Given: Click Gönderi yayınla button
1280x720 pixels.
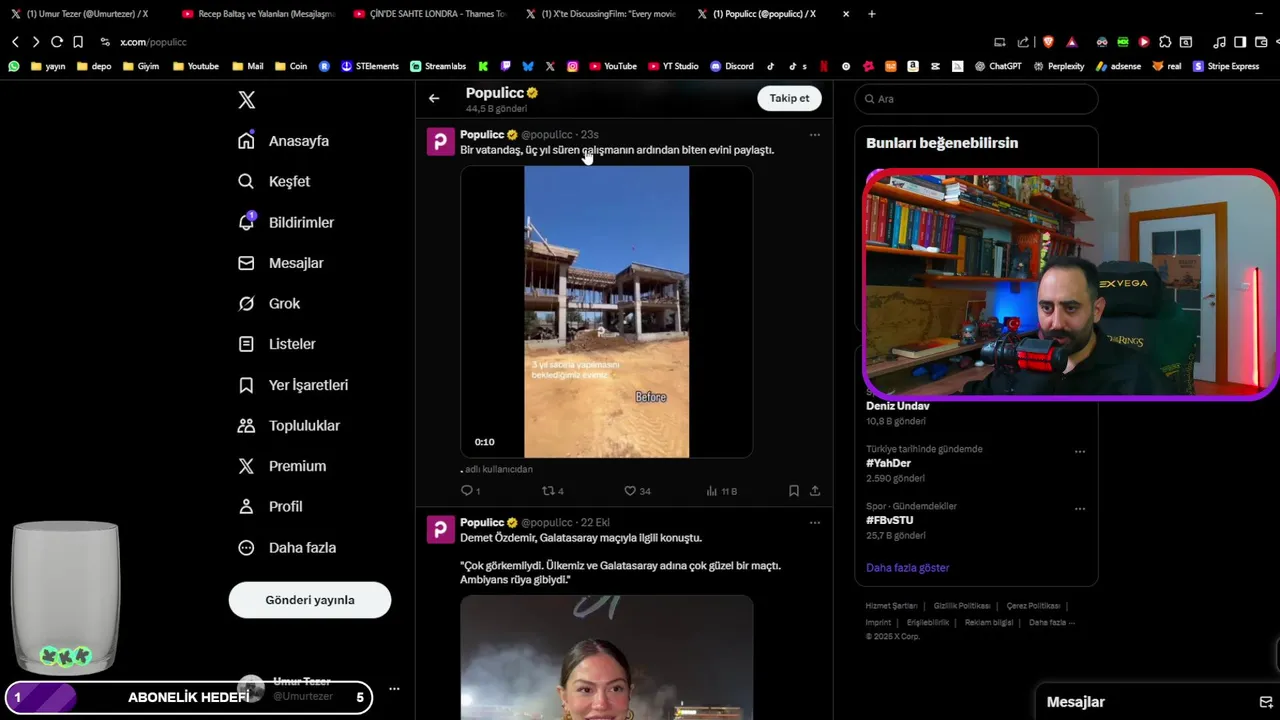Looking at the screenshot, I should pos(310,600).
